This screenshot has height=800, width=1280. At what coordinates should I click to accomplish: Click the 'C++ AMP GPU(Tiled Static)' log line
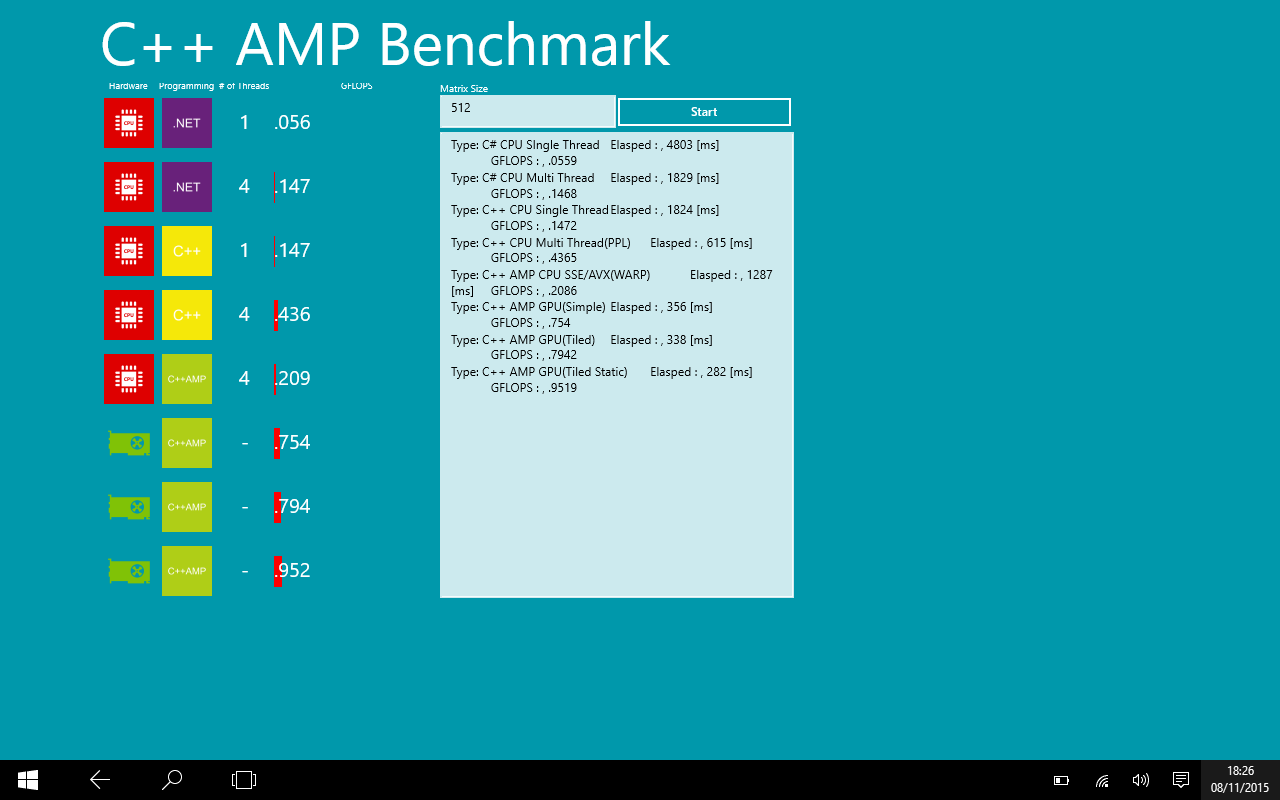[602, 372]
